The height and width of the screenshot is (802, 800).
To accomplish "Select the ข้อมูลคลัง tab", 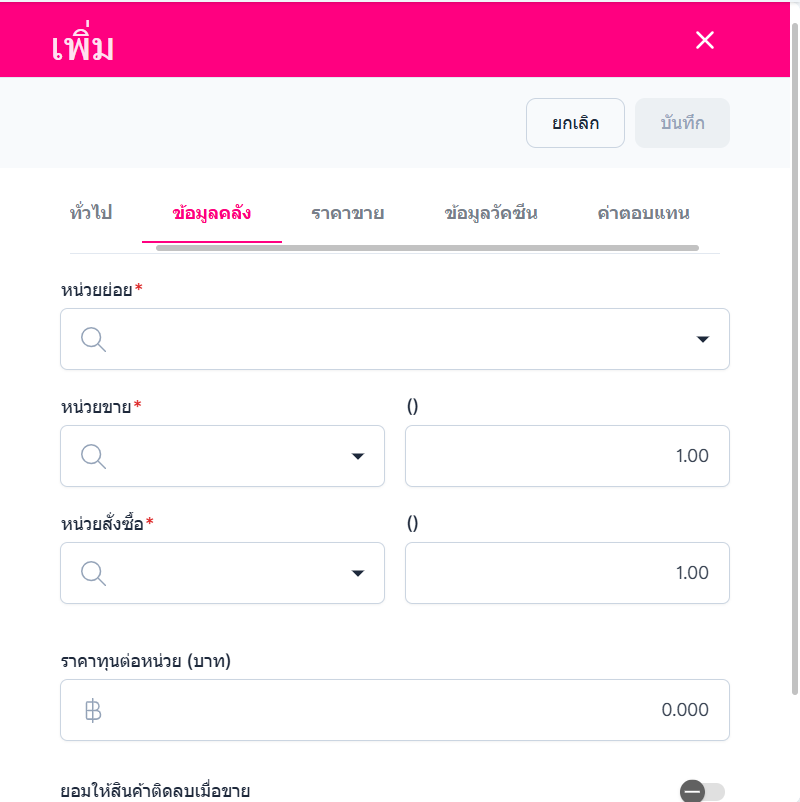I will tap(211, 213).
